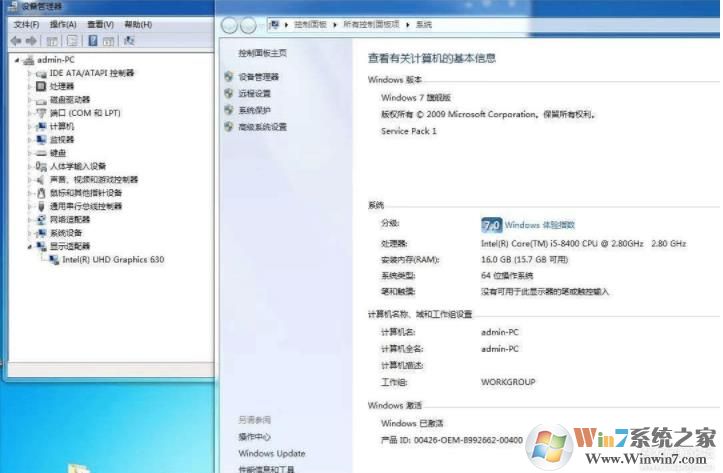
Task: Click the blue Help icon in Device Manager toolbar
Action: click(93, 41)
